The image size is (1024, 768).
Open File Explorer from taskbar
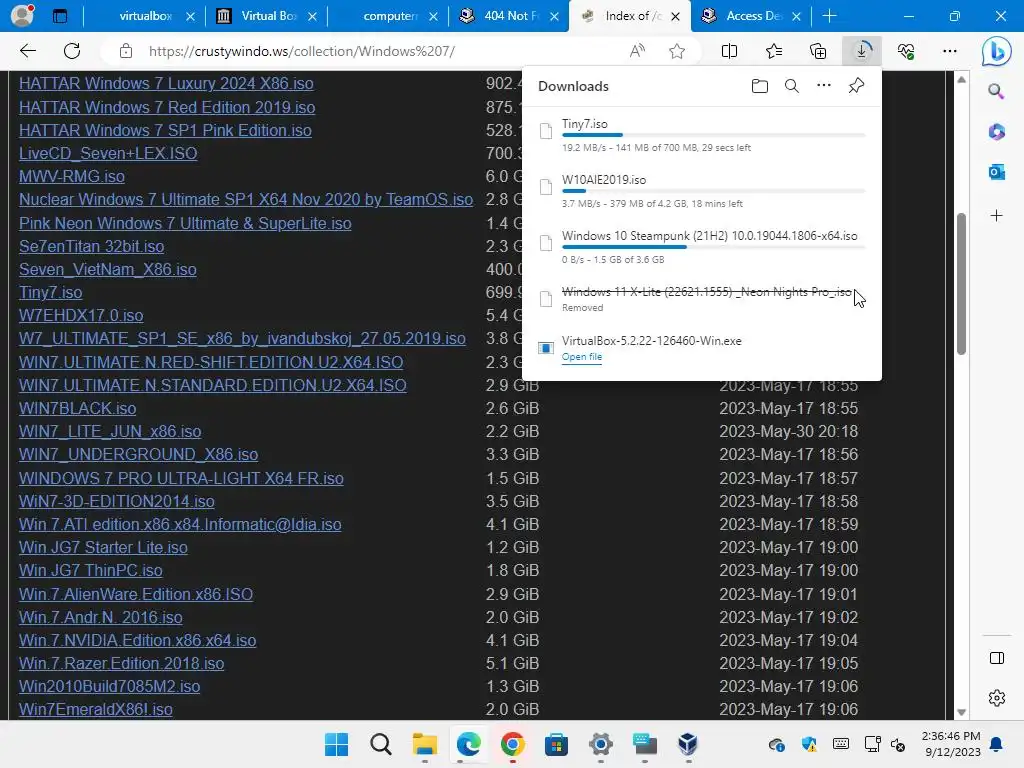pos(424,744)
